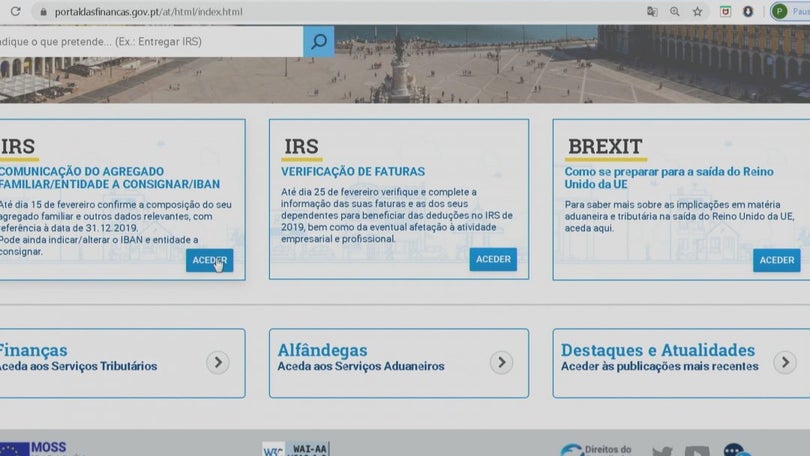
Task: Open the red shield extension icon
Action: coord(725,11)
